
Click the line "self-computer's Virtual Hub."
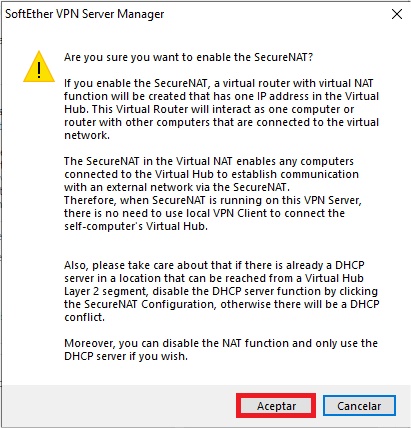136,226
